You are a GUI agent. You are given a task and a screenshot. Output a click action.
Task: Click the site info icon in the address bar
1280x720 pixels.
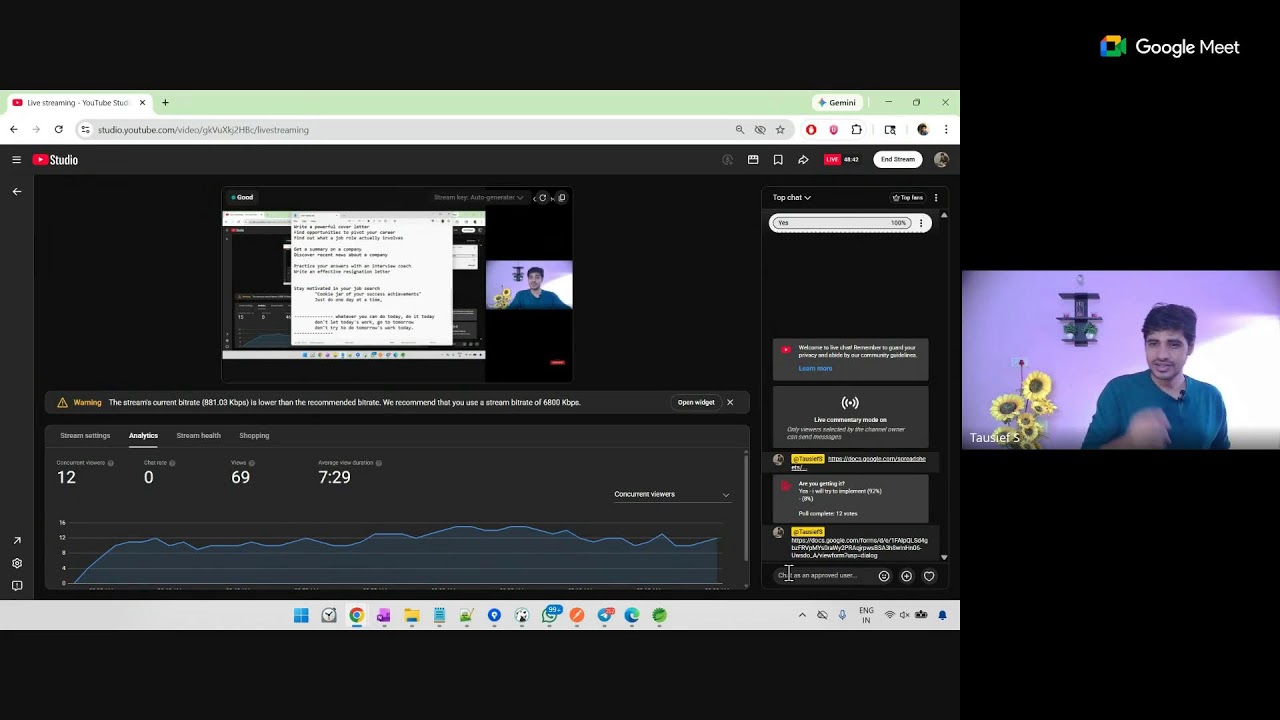[85, 129]
